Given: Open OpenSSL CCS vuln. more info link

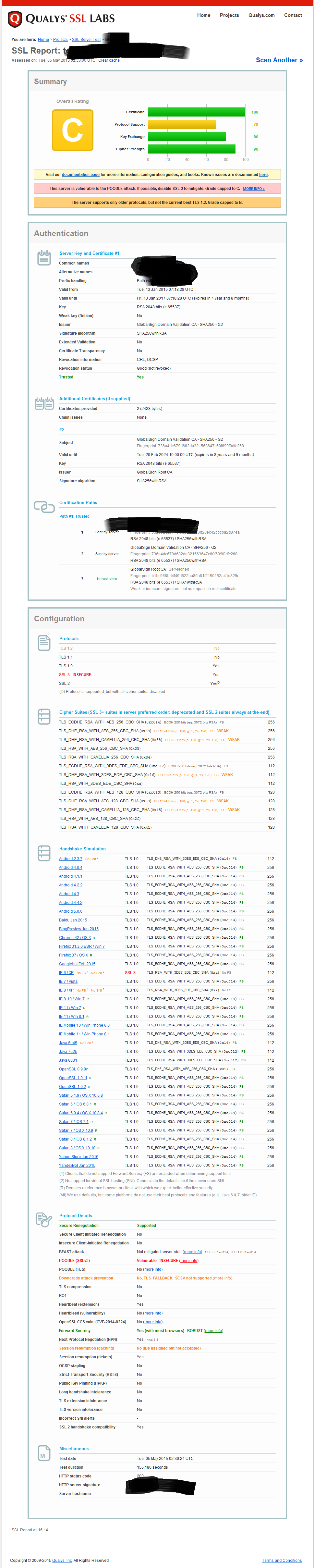Looking at the screenshot, I should click(153, 1322).
